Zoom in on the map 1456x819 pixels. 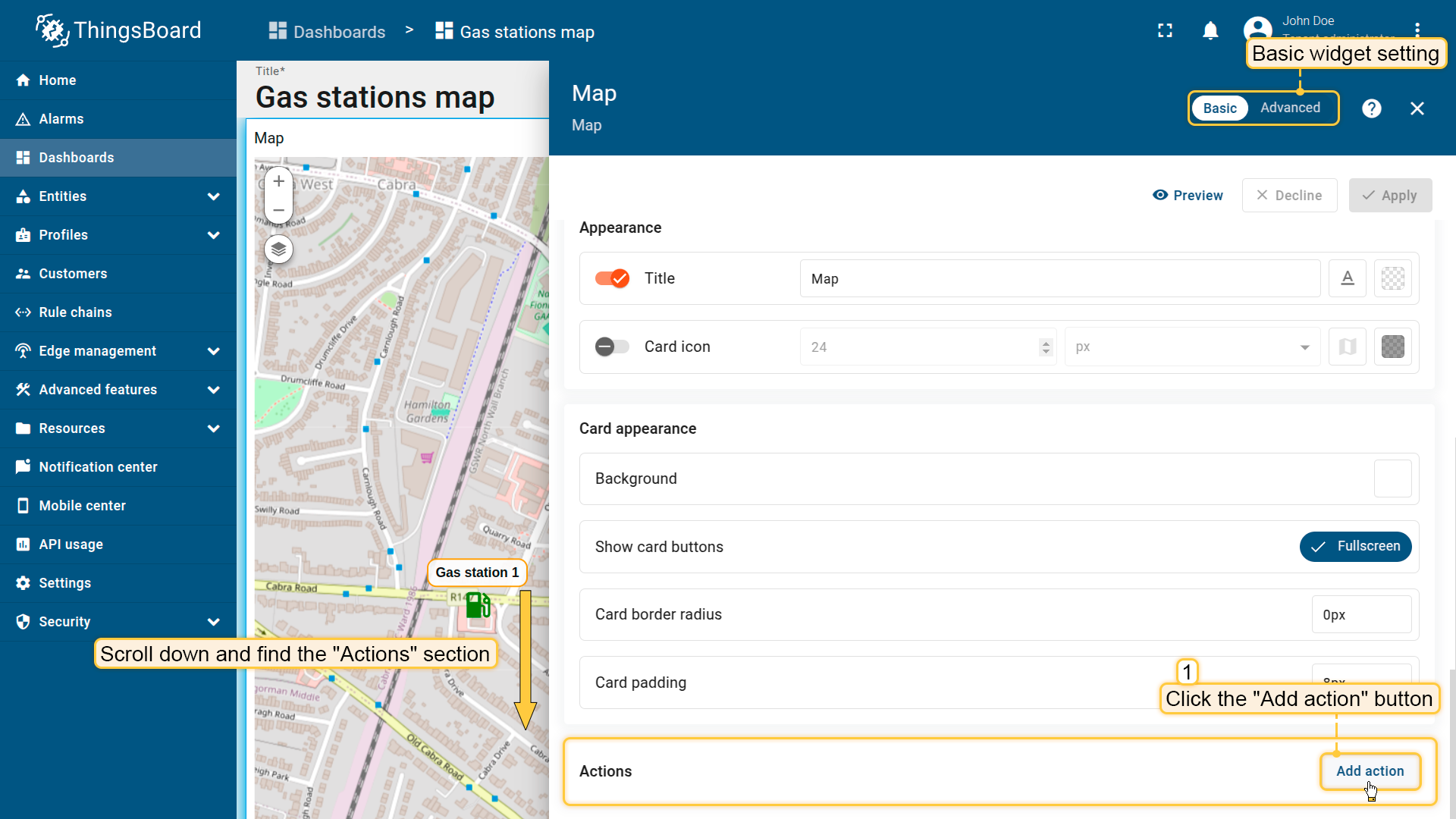(278, 181)
